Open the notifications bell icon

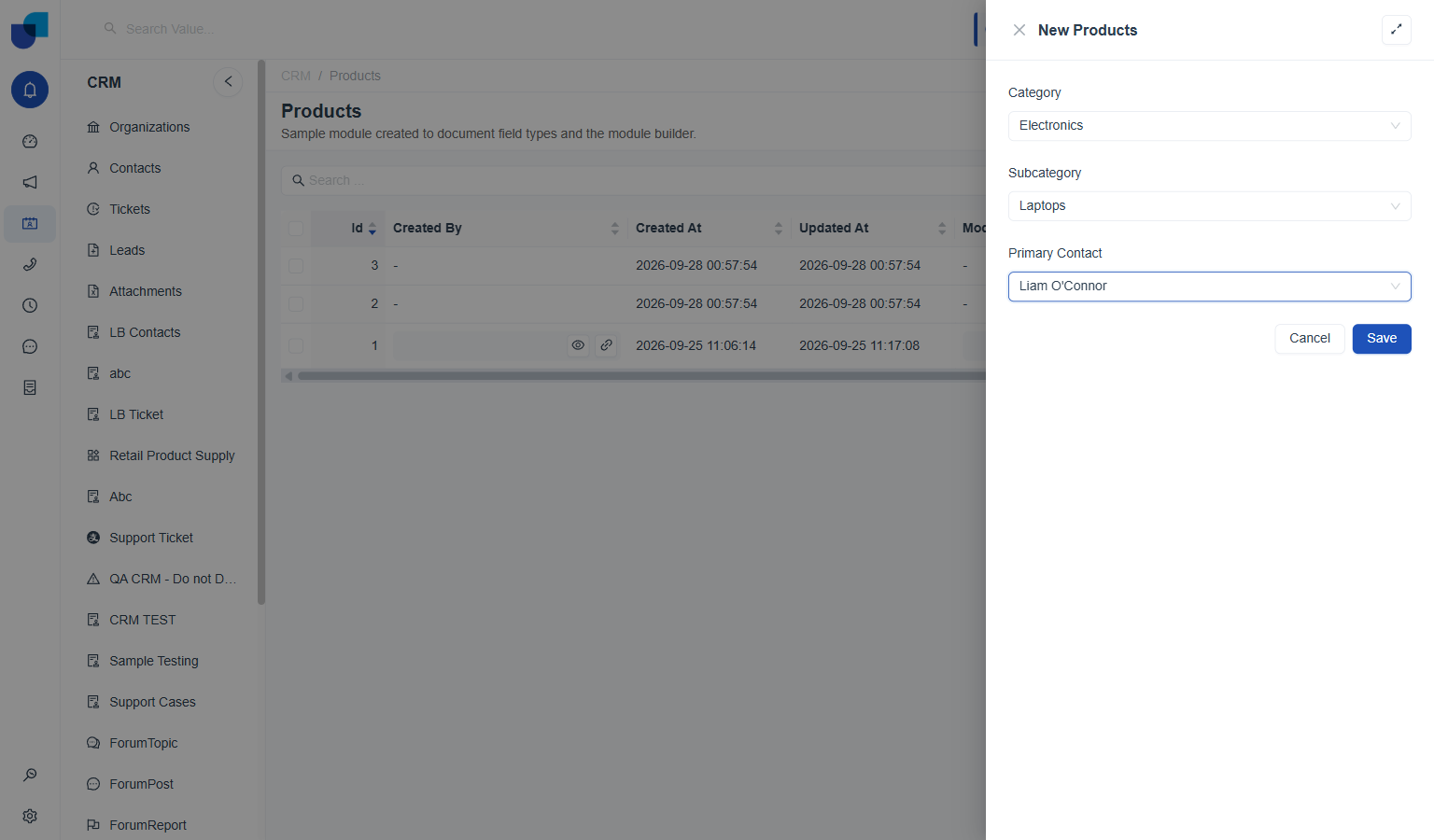coord(30,90)
